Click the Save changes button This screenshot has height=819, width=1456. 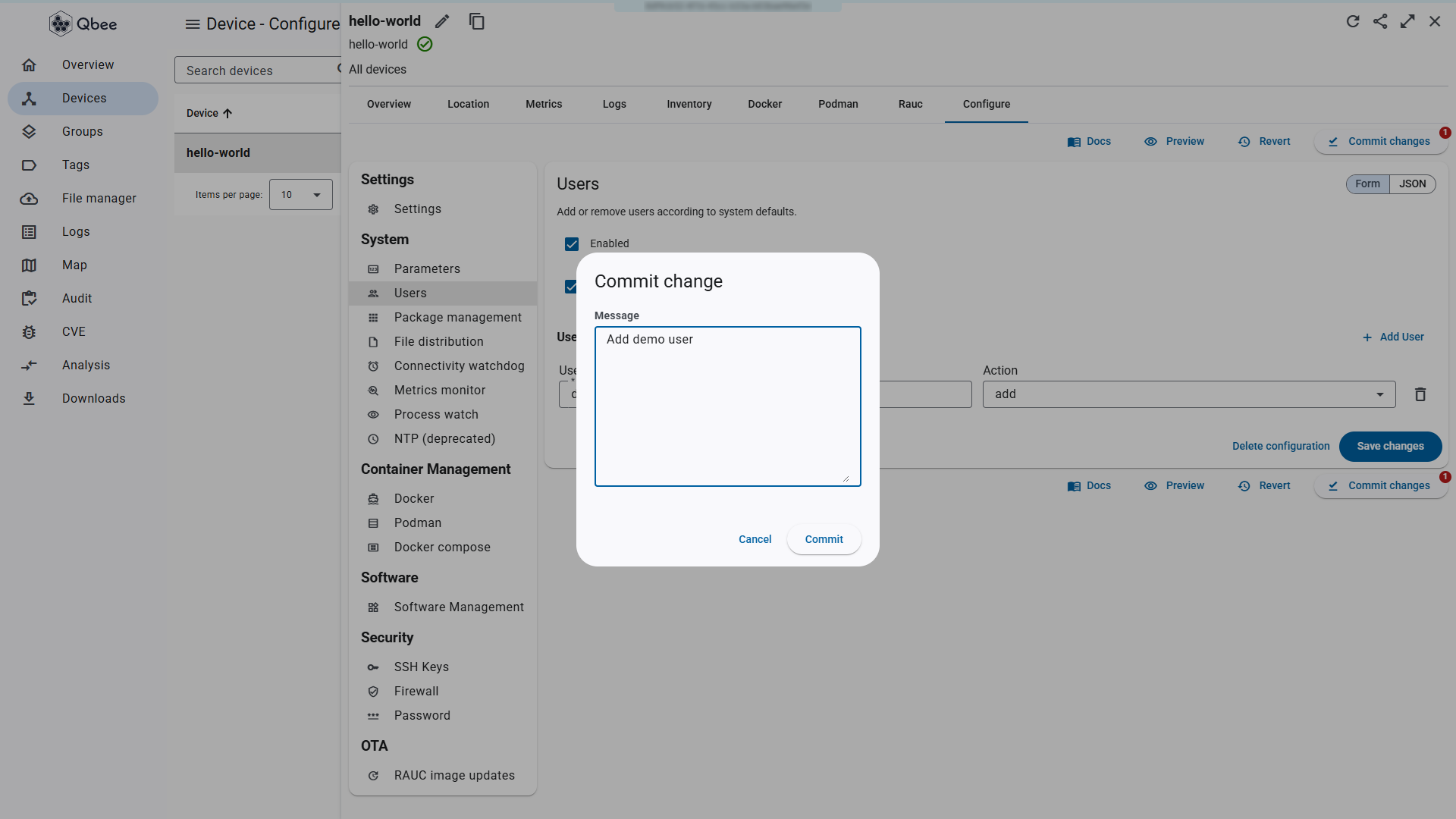coord(1391,447)
